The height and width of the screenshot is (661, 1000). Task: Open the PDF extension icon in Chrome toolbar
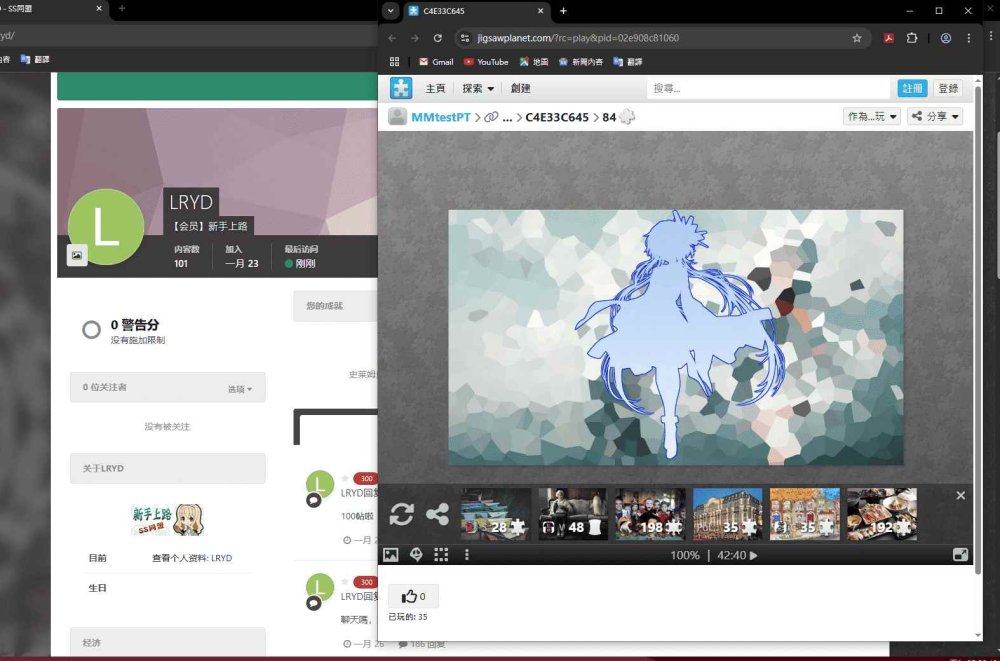(888, 38)
